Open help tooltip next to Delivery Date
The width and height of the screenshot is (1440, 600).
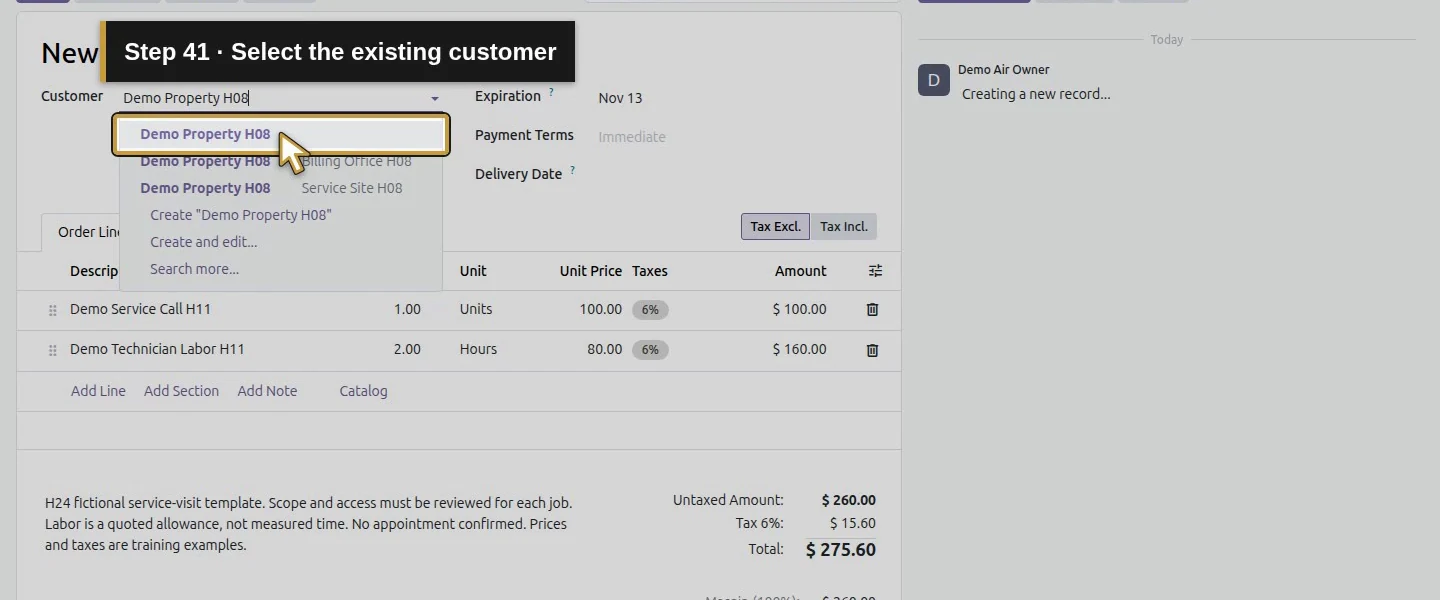(572, 170)
